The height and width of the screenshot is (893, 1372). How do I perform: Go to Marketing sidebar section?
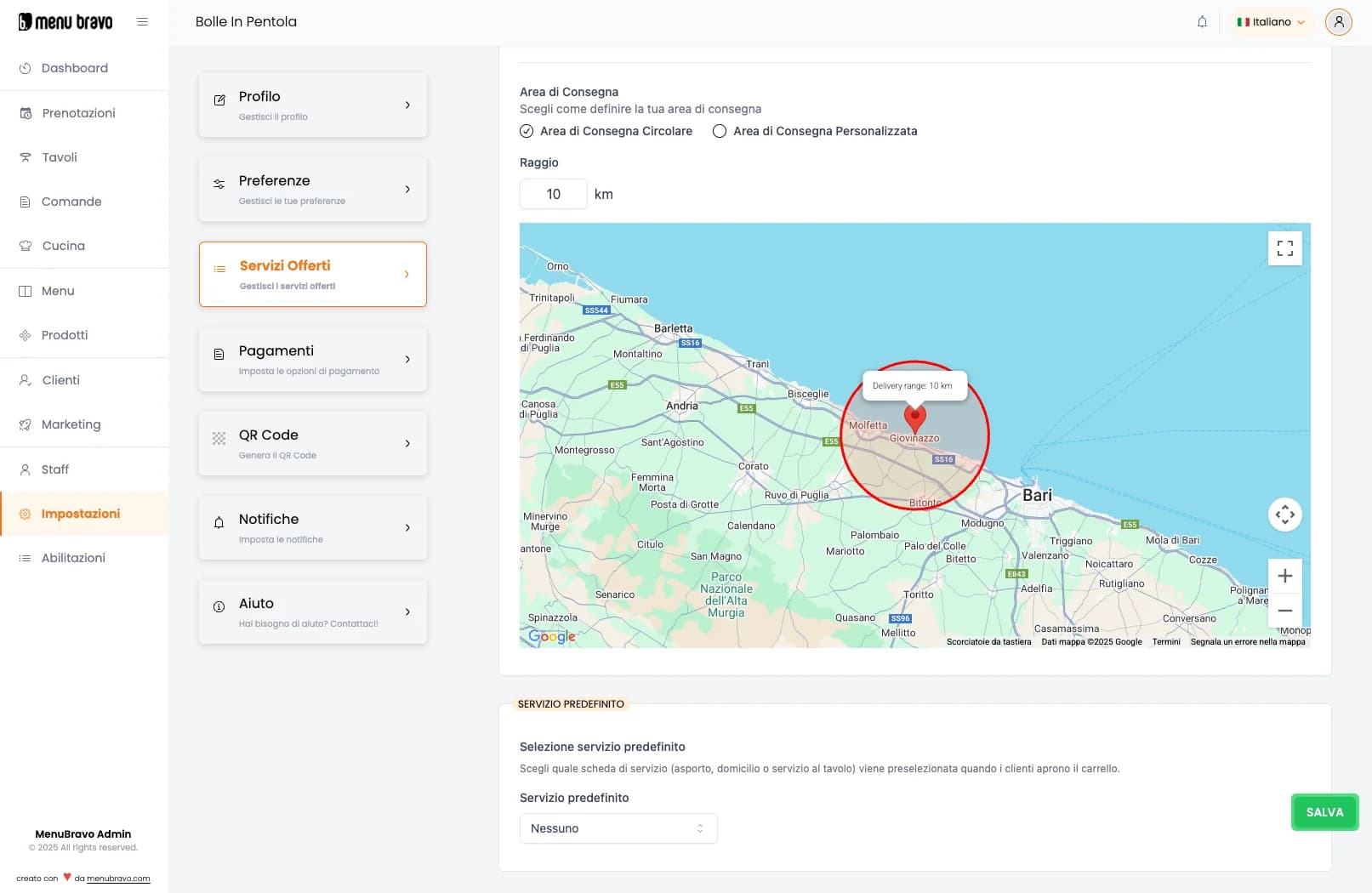tap(71, 424)
